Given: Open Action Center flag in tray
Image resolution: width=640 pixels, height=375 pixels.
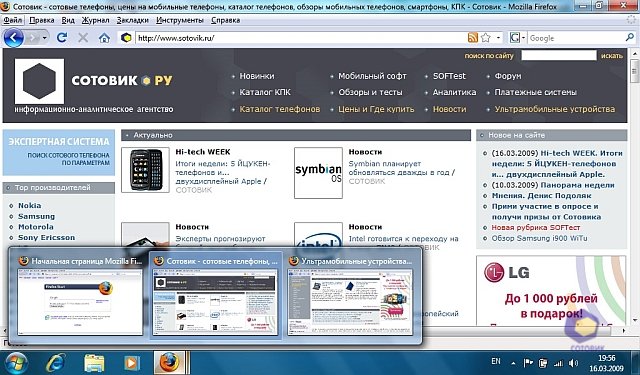Looking at the screenshot, I should (528, 363).
